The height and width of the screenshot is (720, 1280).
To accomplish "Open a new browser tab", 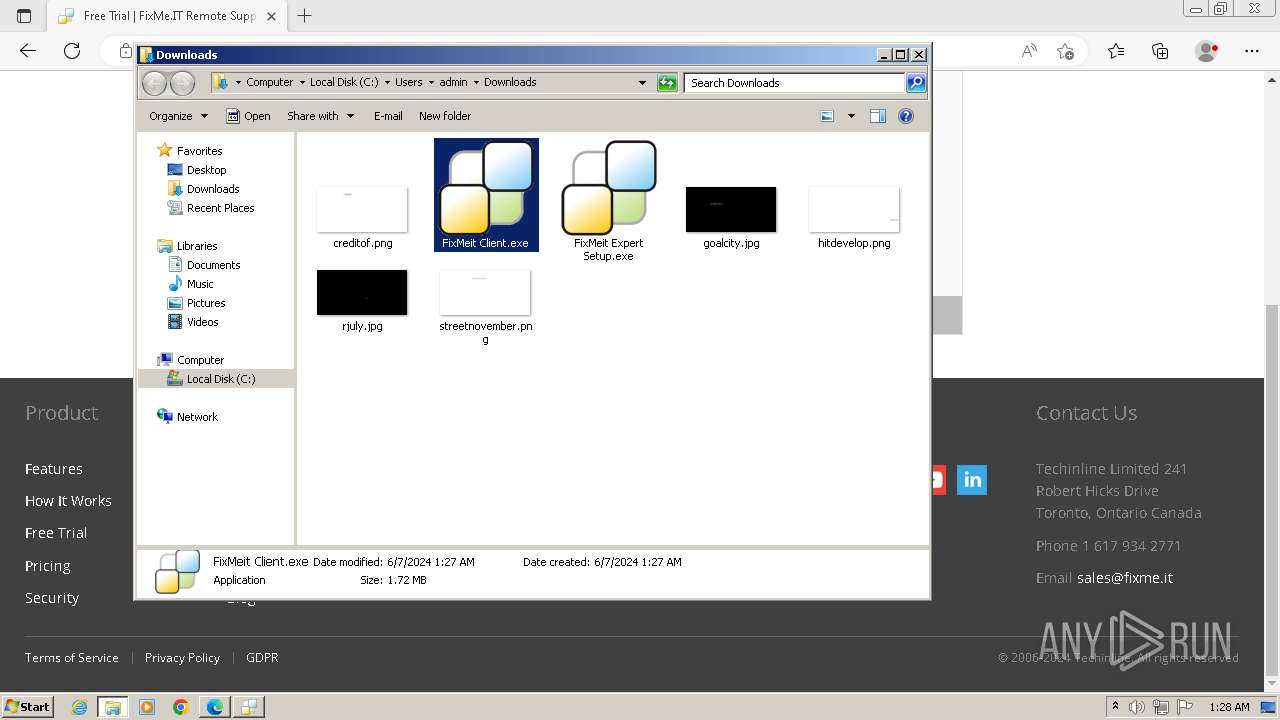I will tap(305, 16).
